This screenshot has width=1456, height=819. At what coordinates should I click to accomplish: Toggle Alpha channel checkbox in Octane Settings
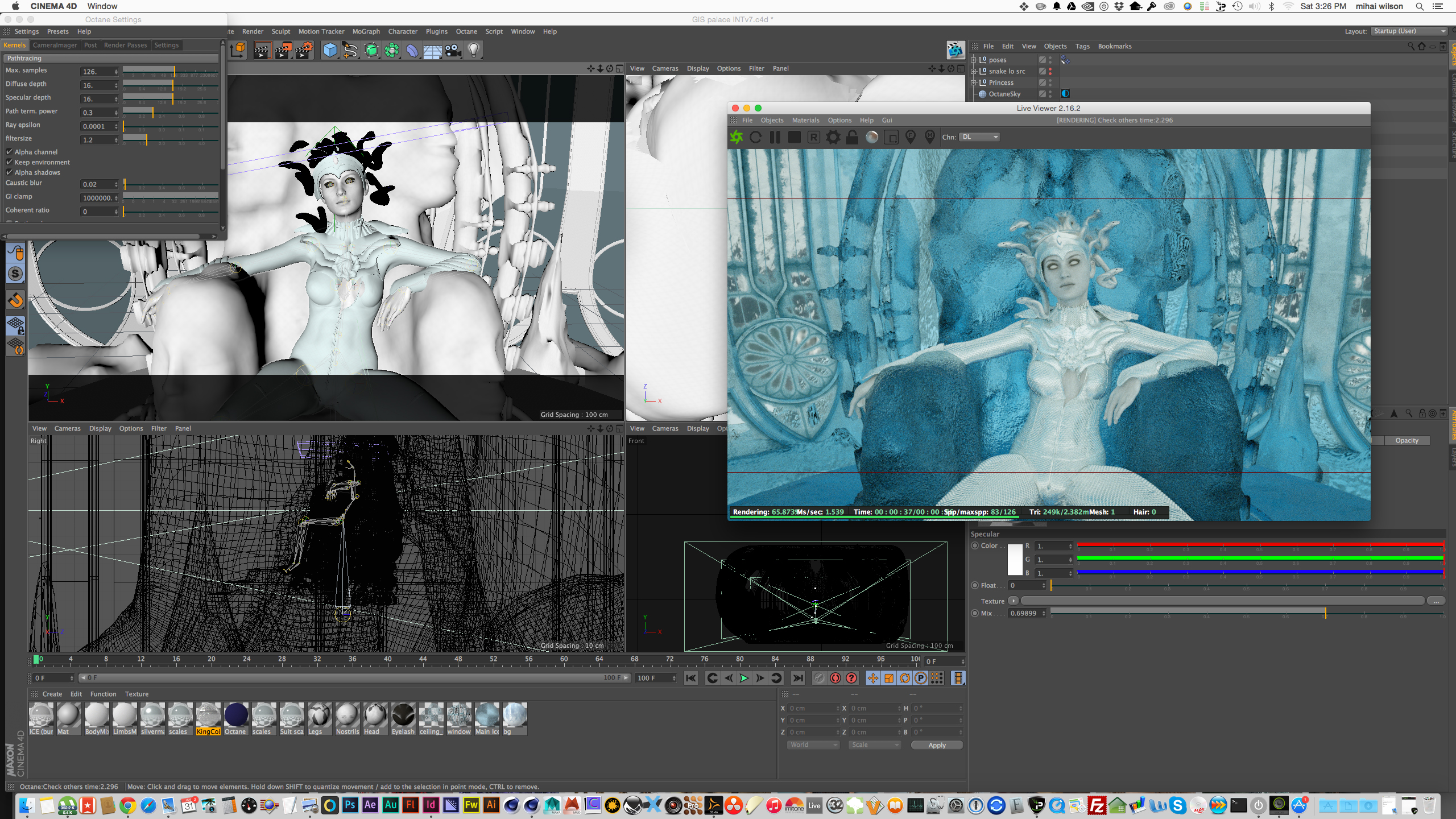click(10, 152)
